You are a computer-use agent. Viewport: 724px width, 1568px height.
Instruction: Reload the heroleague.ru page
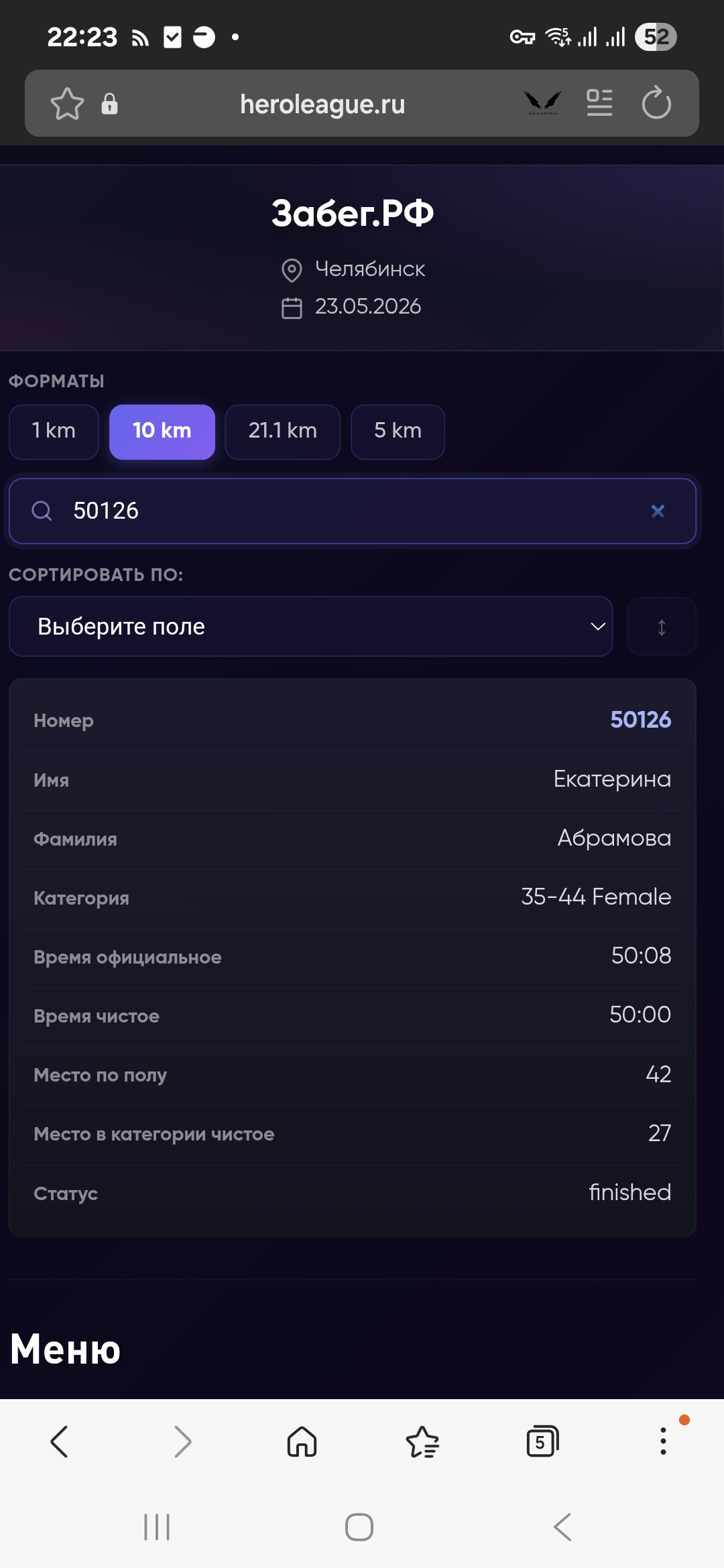coord(656,103)
